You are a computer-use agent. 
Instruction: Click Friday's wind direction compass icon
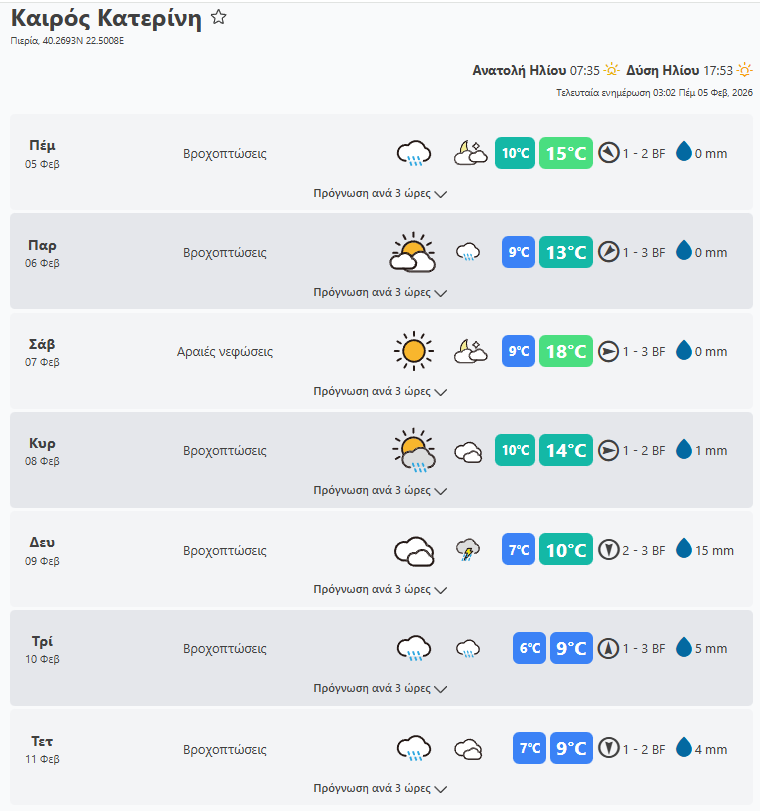click(x=609, y=252)
